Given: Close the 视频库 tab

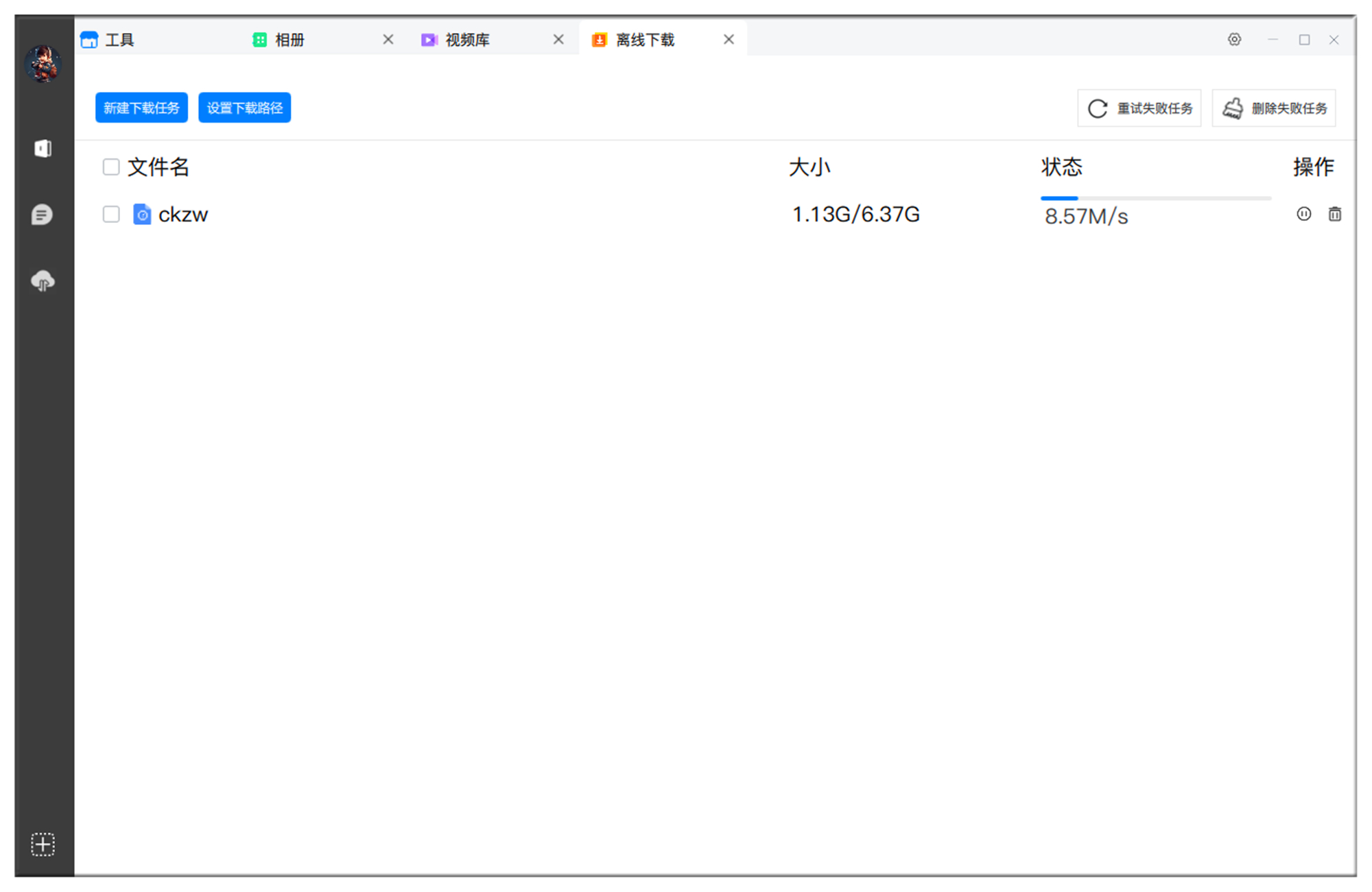Looking at the screenshot, I should 558,40.
